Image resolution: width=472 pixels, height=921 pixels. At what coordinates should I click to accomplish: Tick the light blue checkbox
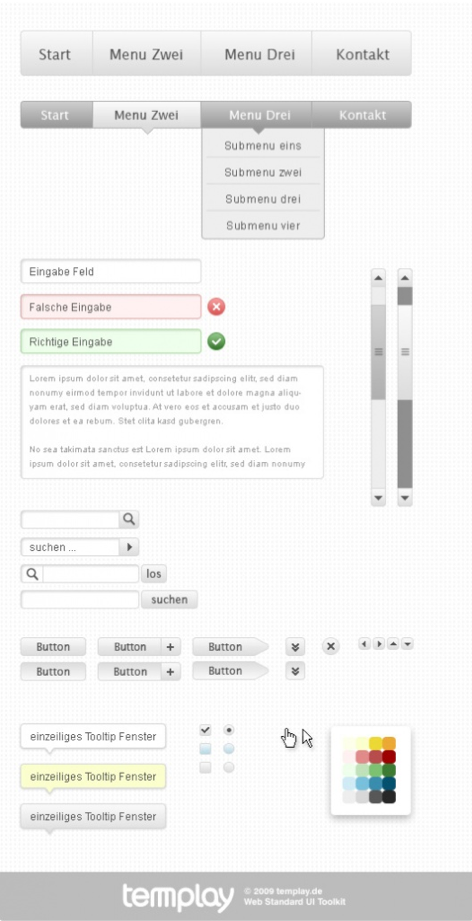[x=205, y=749]
